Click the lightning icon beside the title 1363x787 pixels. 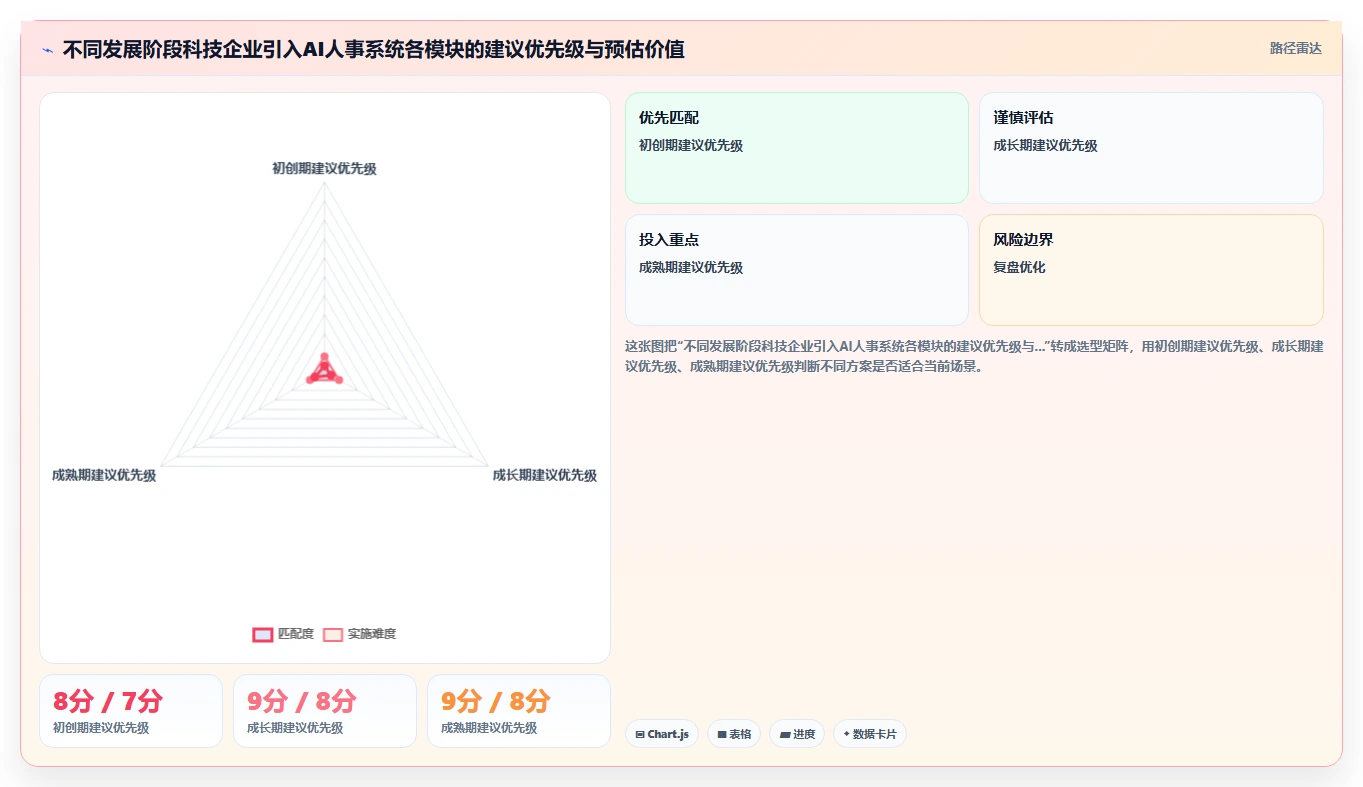pyautogui.click(x=47, y=50)
